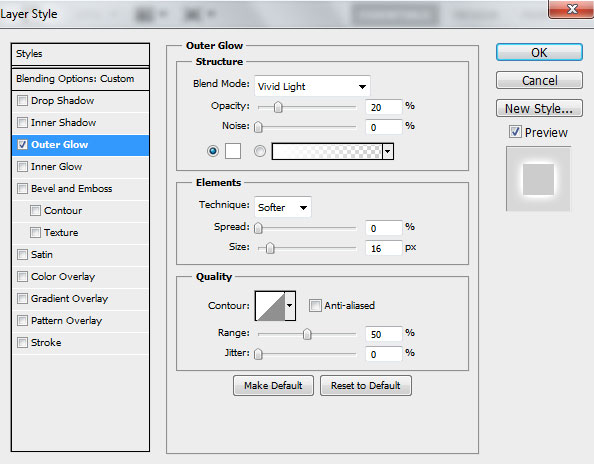This screenshot has width=594, height=464.
Task: Open the Styles panel entry
Action: click(x=80, y=54)
